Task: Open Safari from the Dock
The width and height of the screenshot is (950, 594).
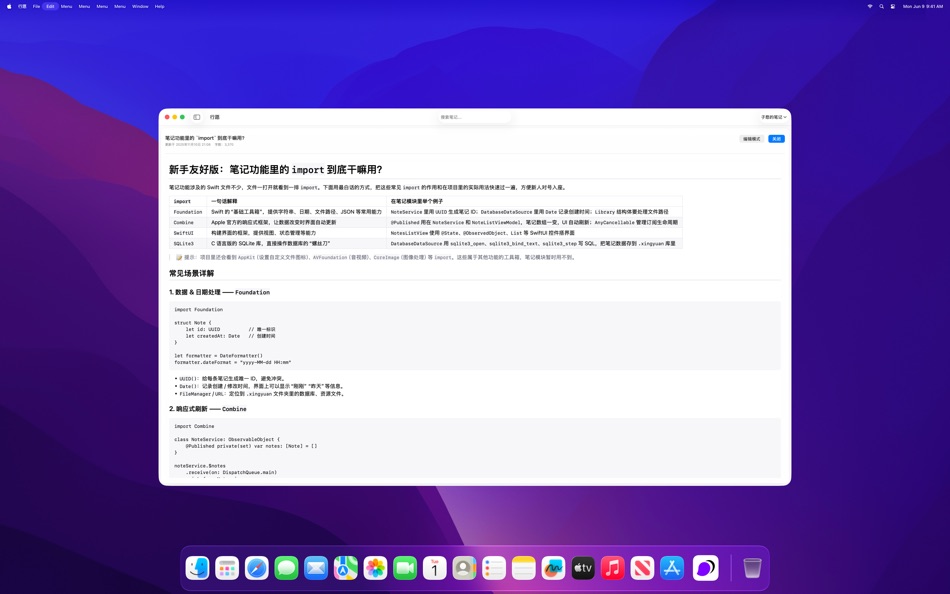Action: click(x=255, y=568)
